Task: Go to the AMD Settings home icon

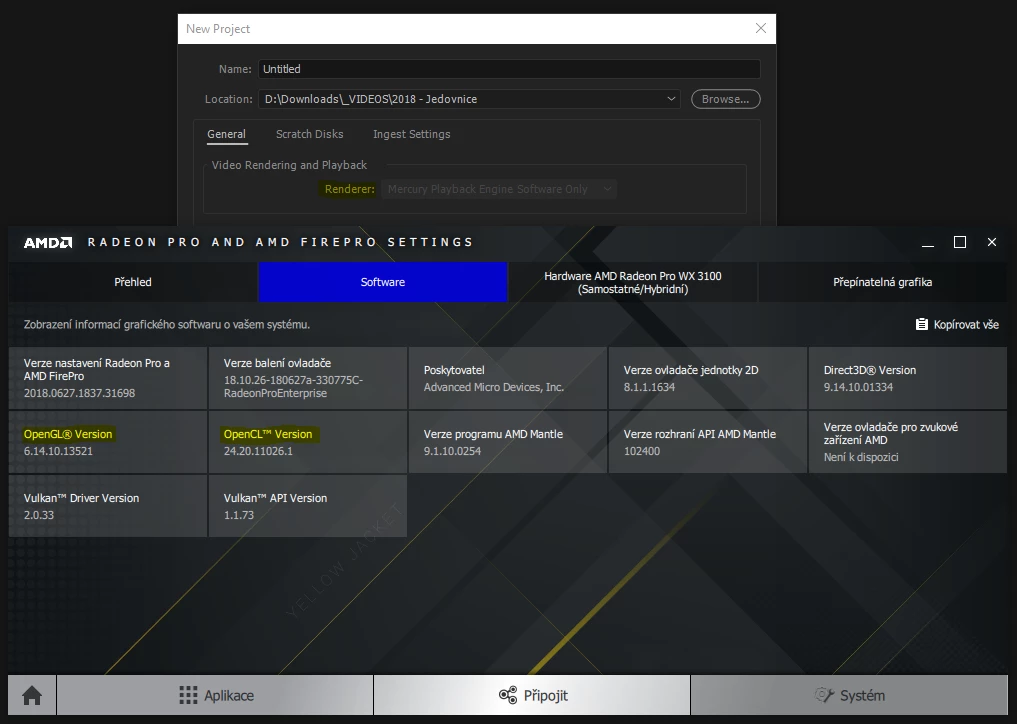Action: [32, 695]
